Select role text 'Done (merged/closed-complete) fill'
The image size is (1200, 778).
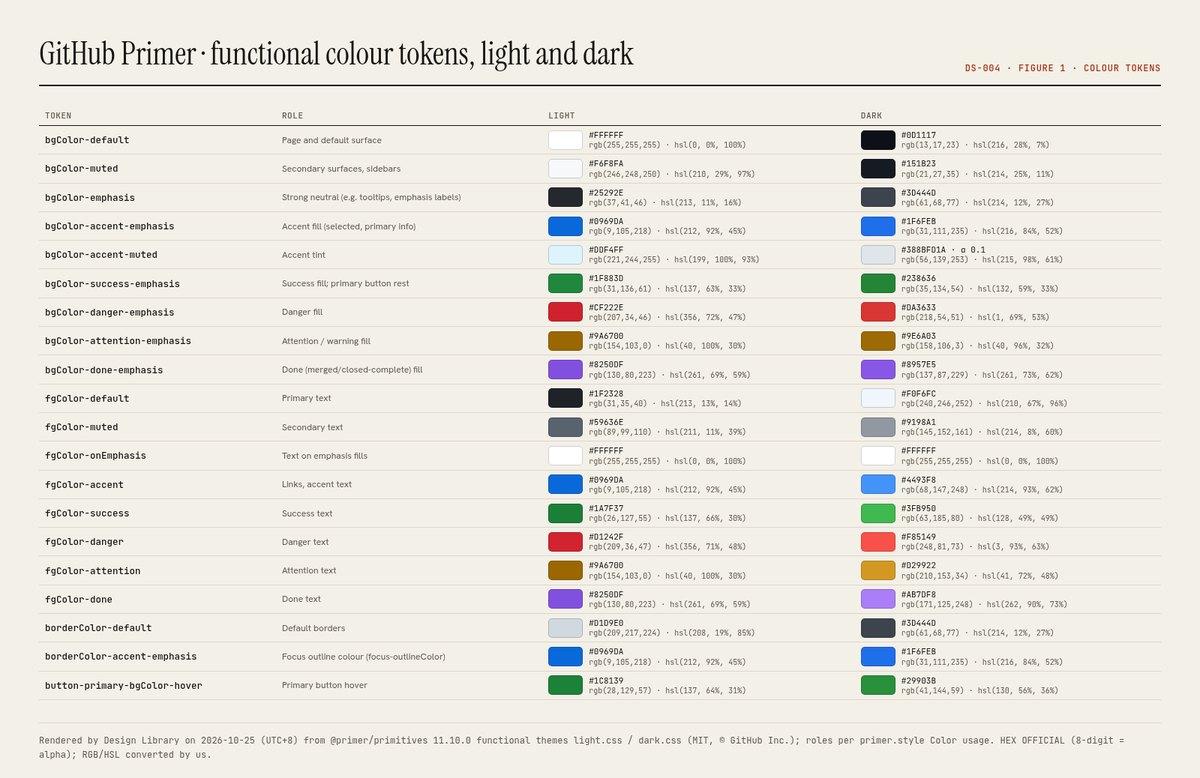[x=352, y=370]
